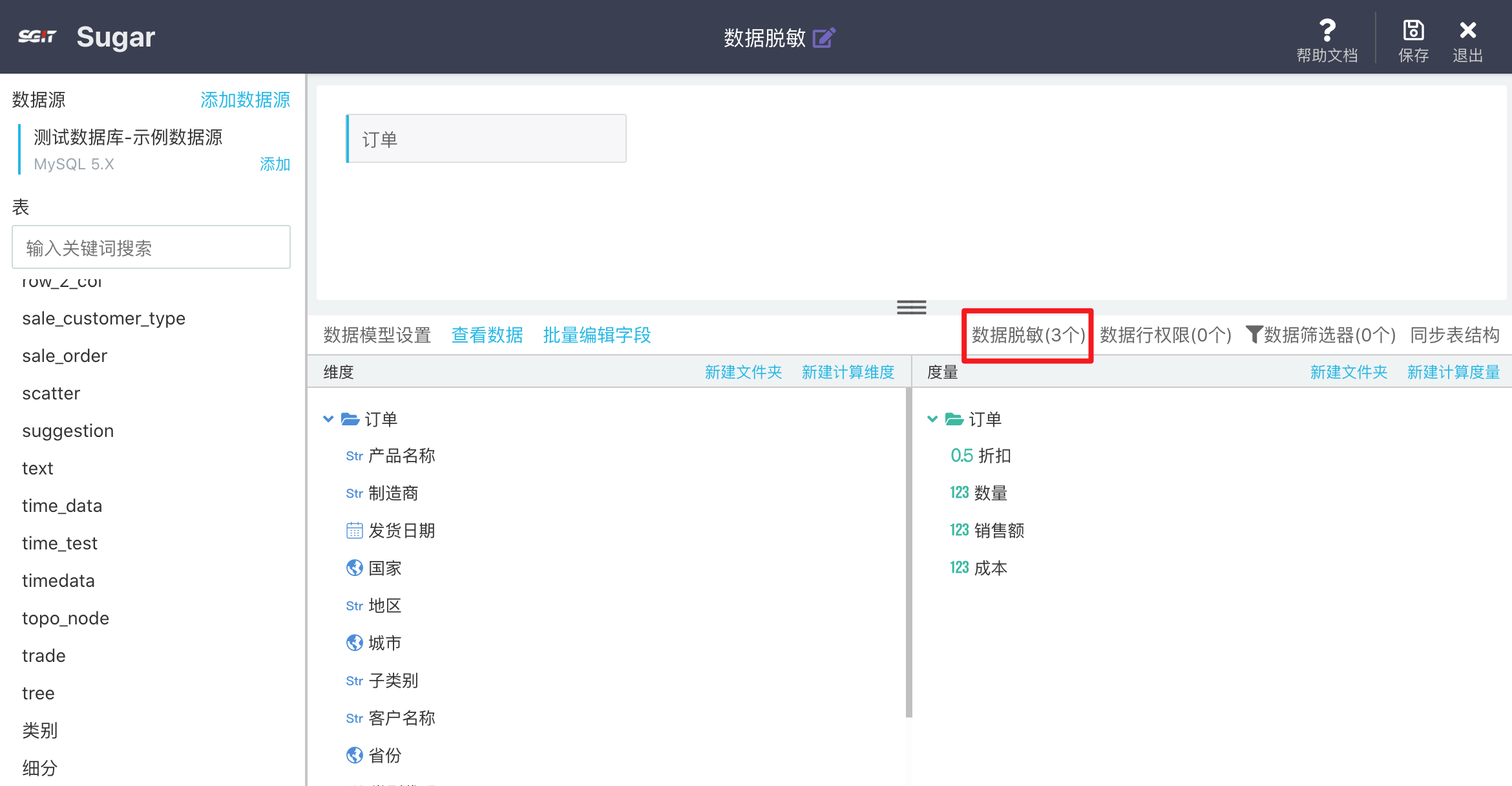Select the topo_node table
1512x786 pixels.
click(65, 618)
